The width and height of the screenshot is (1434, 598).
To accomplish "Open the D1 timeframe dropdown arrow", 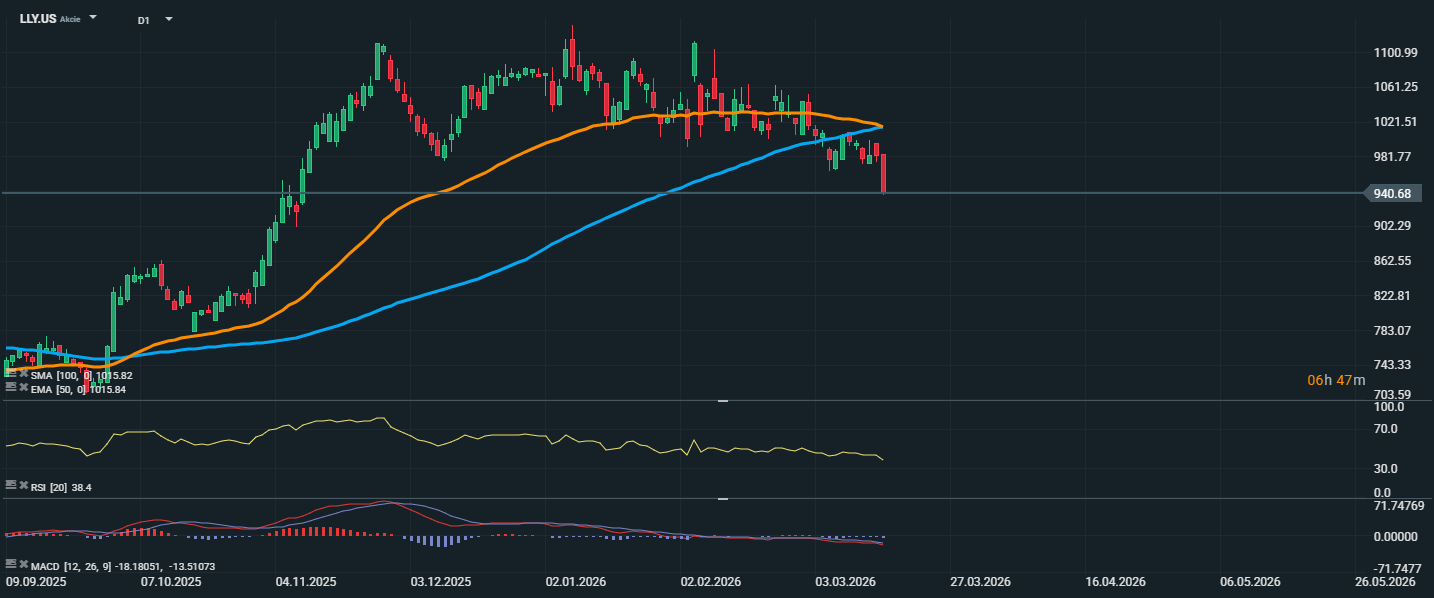I will (168, 19).
